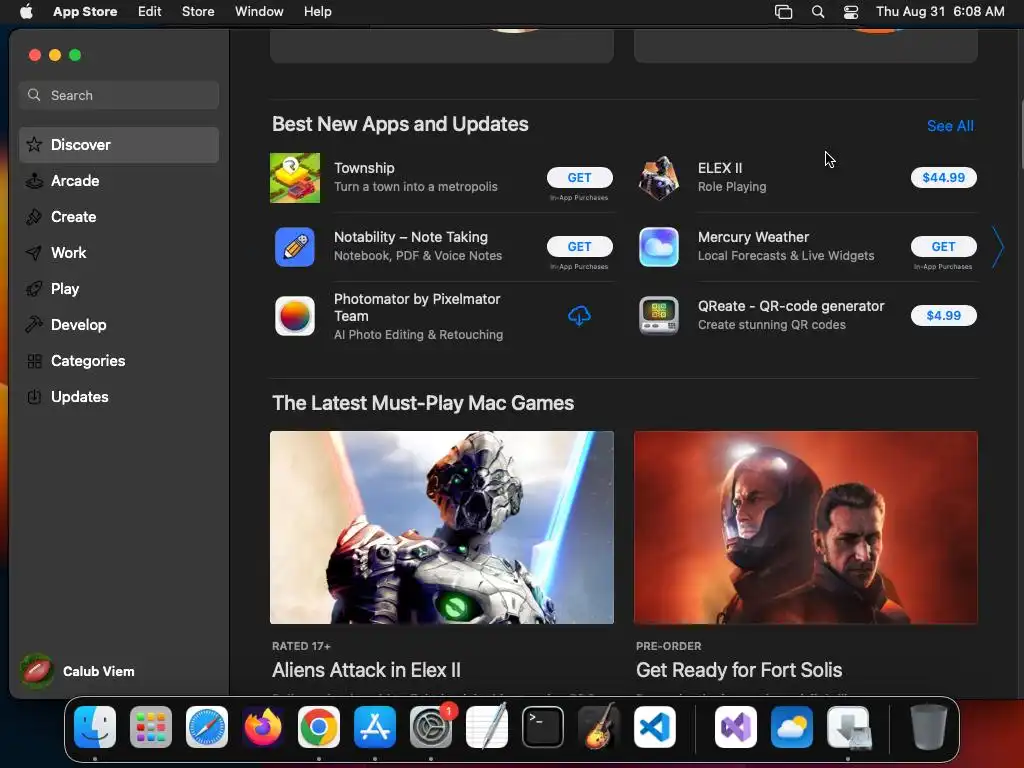1024x768 pixels.
Task: Click the Categories grid icon
Action: click(34, 360)
